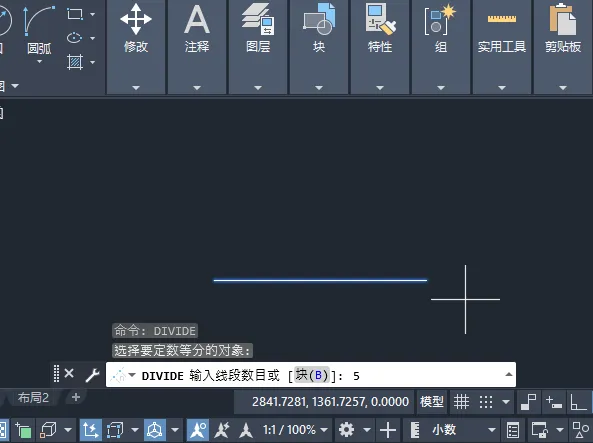This screenshot has width=593, height=443.
Task: Toggle ortho mode in status bar
Action: click(x=578, y=402)
